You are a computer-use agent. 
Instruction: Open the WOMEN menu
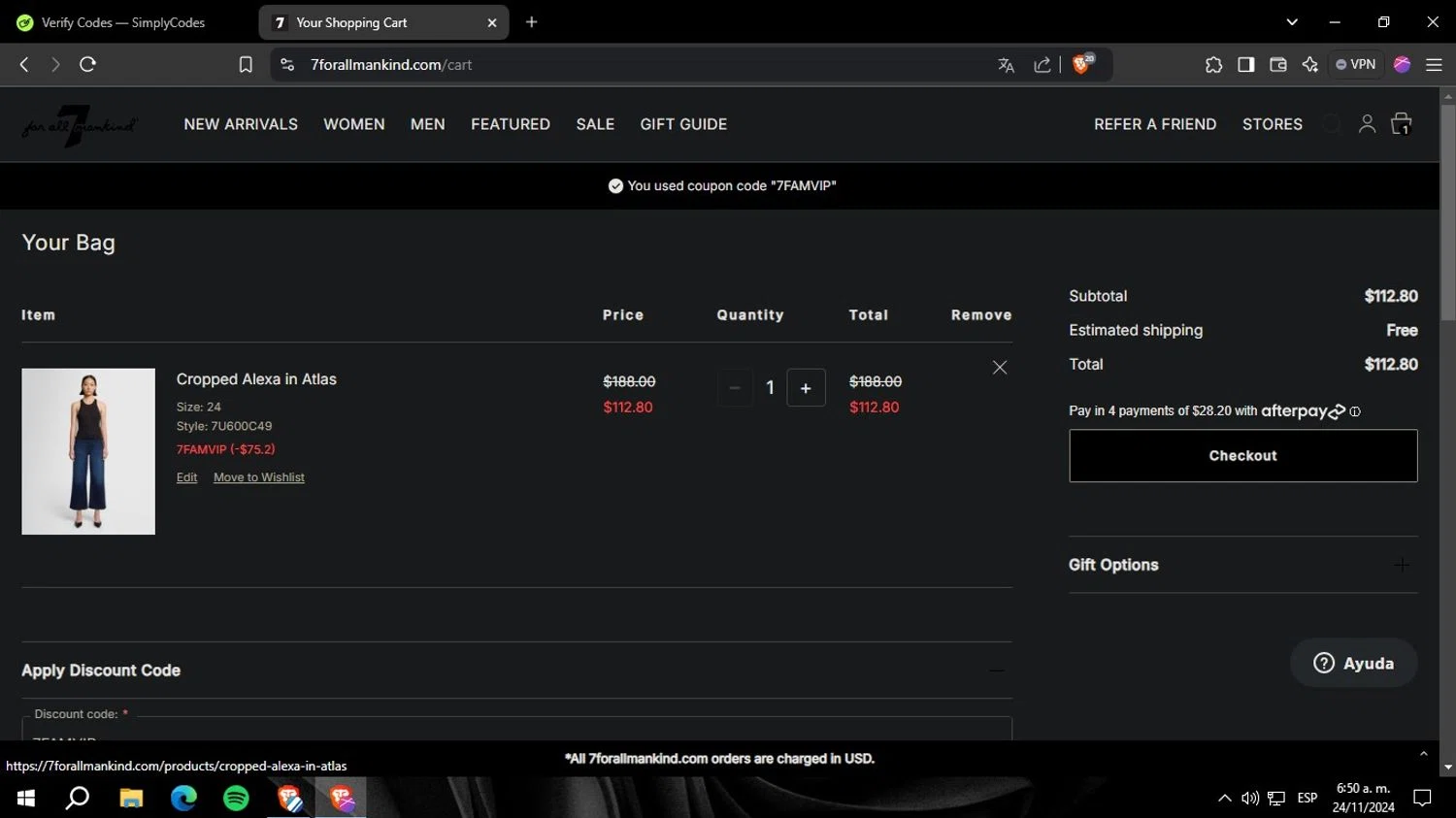pyautogui.click(x=354, y=124)
